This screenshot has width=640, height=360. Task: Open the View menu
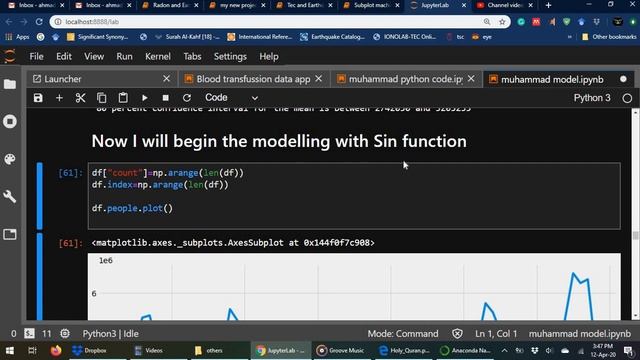[x=94, y=56]
